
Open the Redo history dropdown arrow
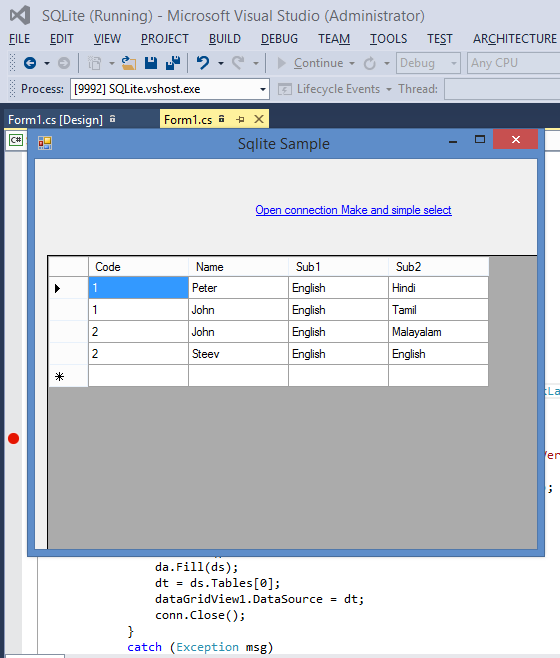256,63
